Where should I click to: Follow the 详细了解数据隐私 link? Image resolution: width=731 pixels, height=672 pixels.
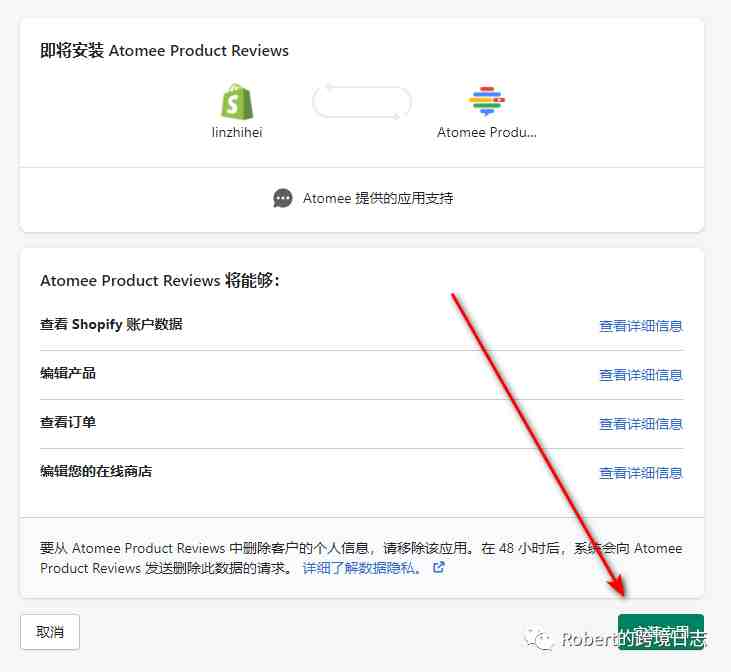[x=362, y=568]
